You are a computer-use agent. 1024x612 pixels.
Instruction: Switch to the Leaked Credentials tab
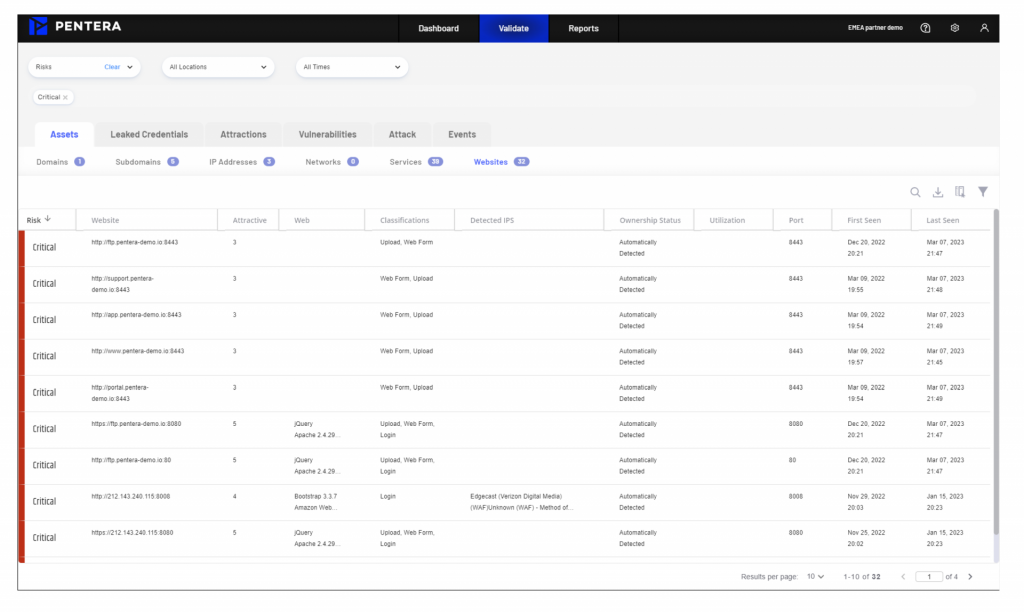(149, 134)
